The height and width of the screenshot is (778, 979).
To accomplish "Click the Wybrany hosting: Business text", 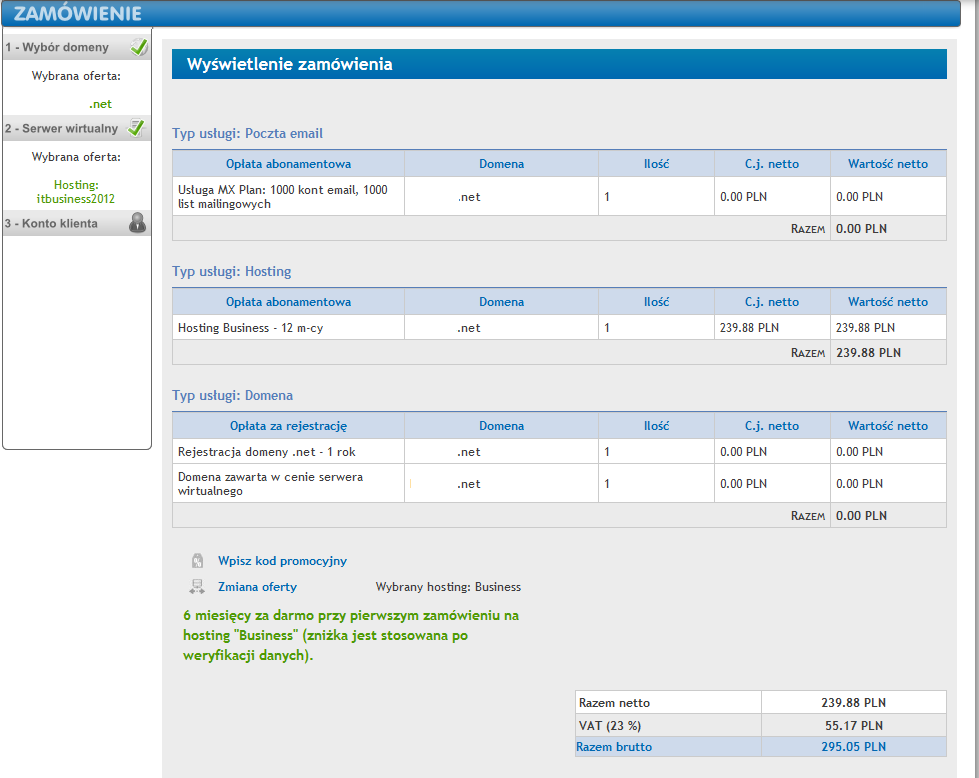I will click(448, 587).
